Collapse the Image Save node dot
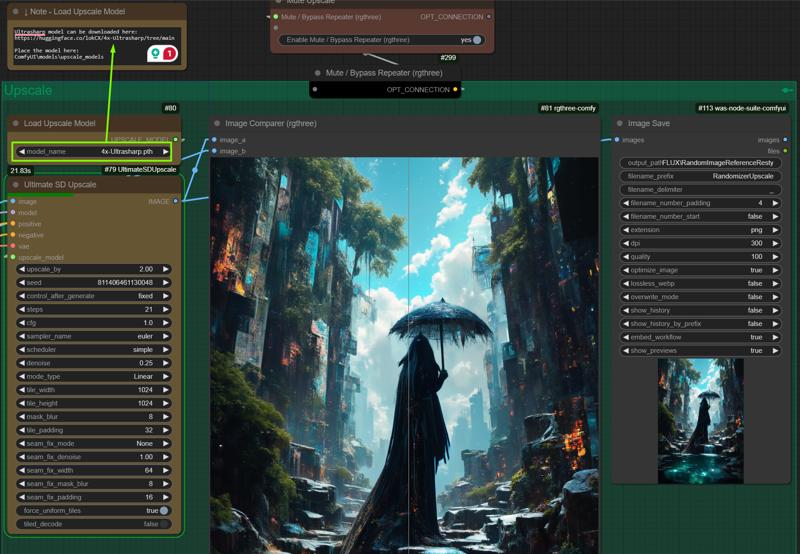800x554 pixels. 619,123
